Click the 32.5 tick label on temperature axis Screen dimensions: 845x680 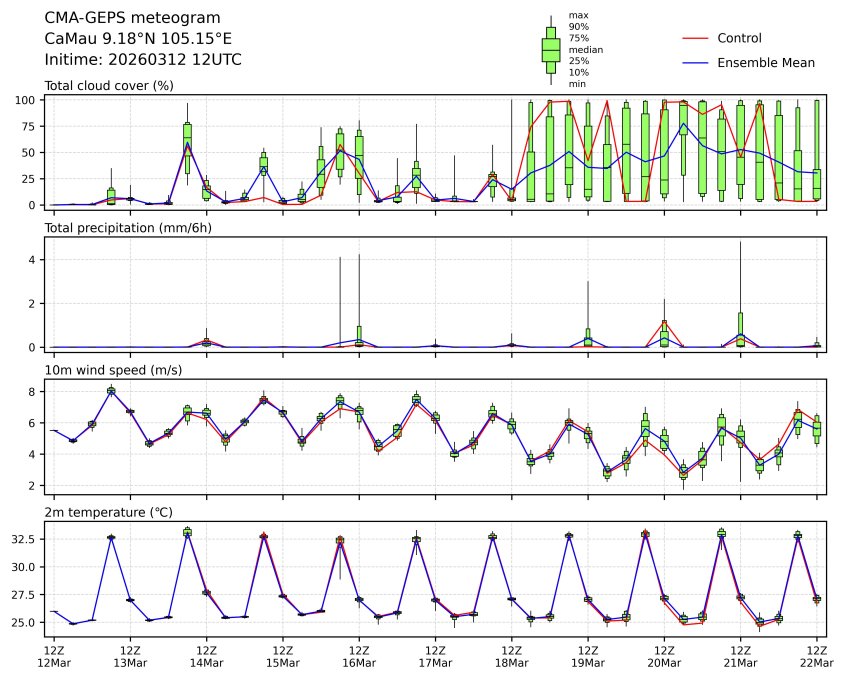pyautogui.click(x=24, y=539)
